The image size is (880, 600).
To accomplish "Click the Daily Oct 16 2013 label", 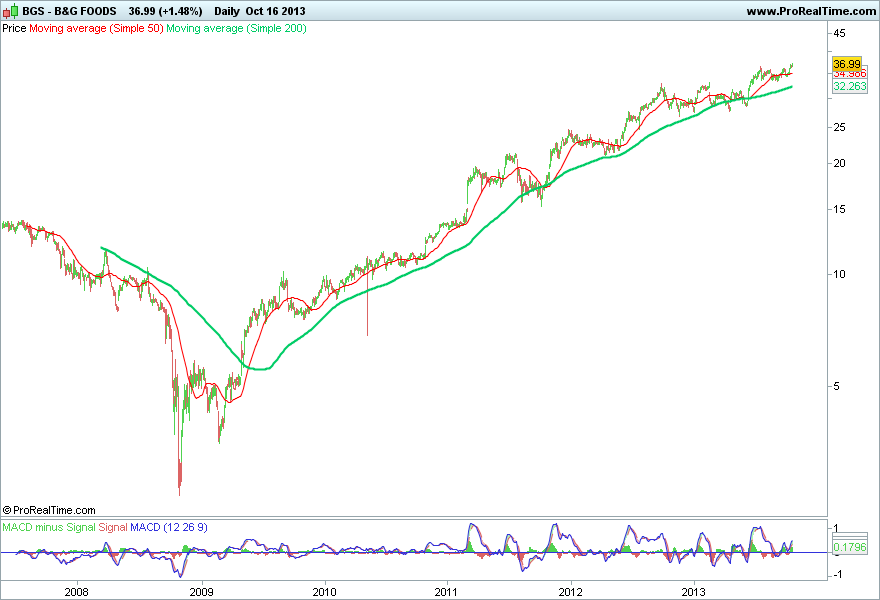I will point(260,11).
